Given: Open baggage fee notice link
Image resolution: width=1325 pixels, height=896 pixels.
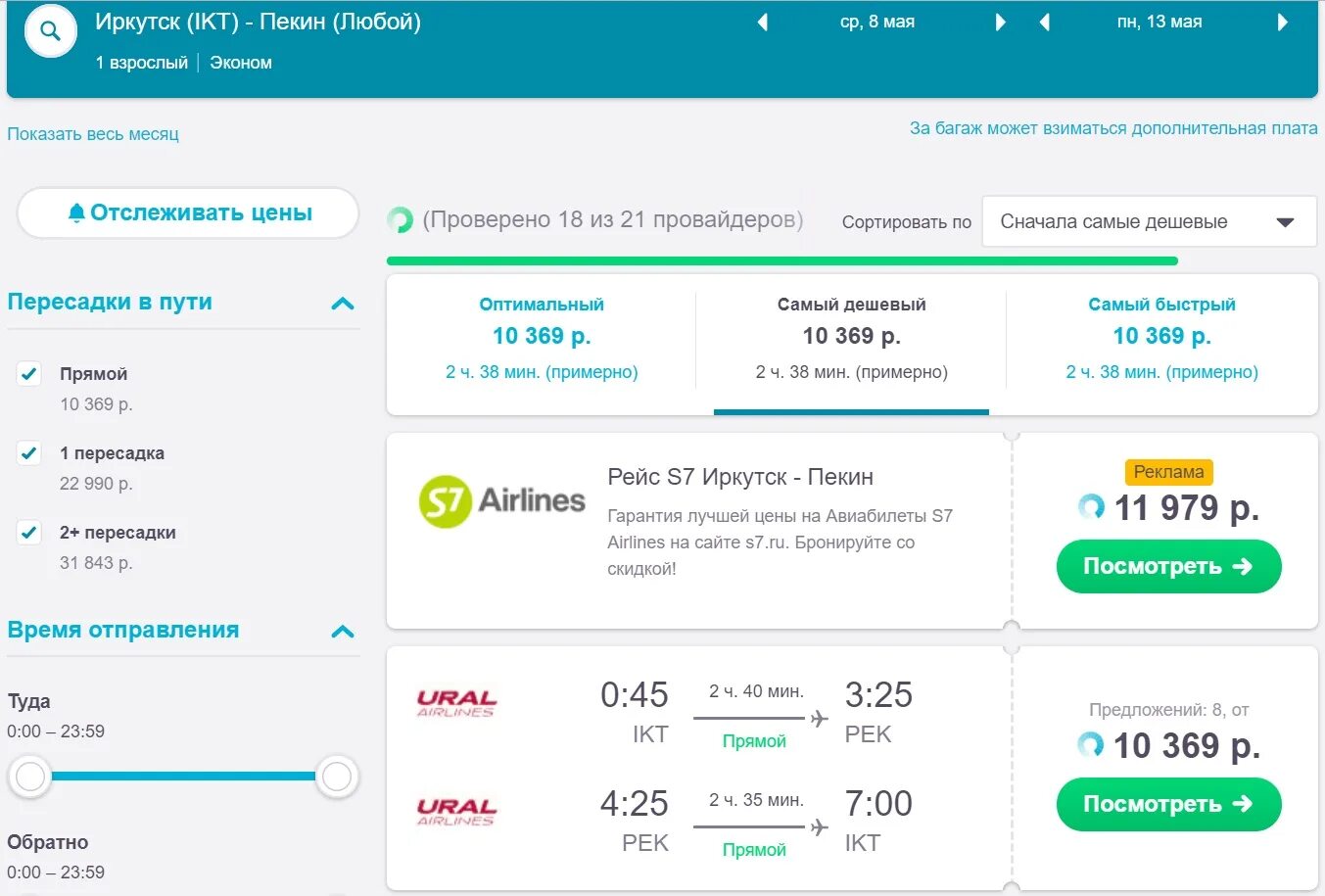Looking at the screenshot, I should point(1113,128).
